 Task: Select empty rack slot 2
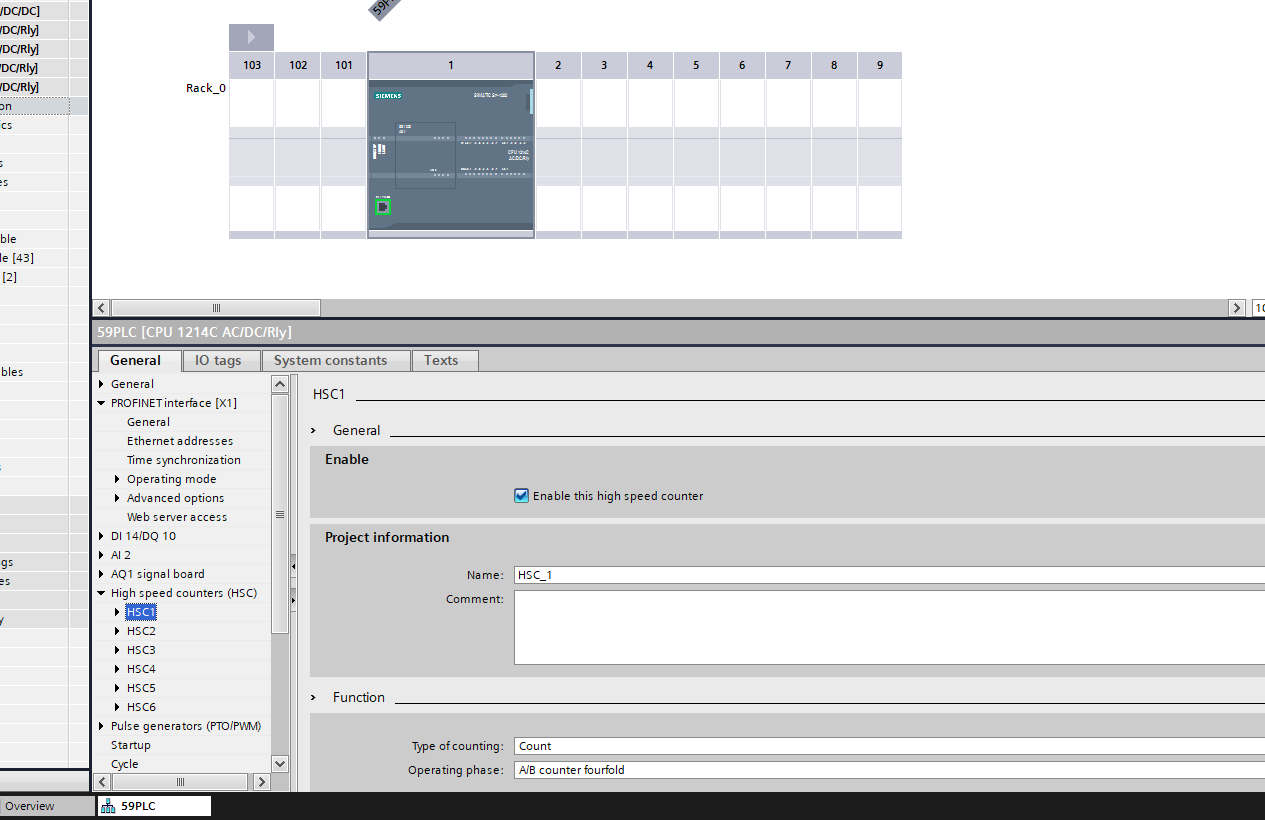(558, 145)
